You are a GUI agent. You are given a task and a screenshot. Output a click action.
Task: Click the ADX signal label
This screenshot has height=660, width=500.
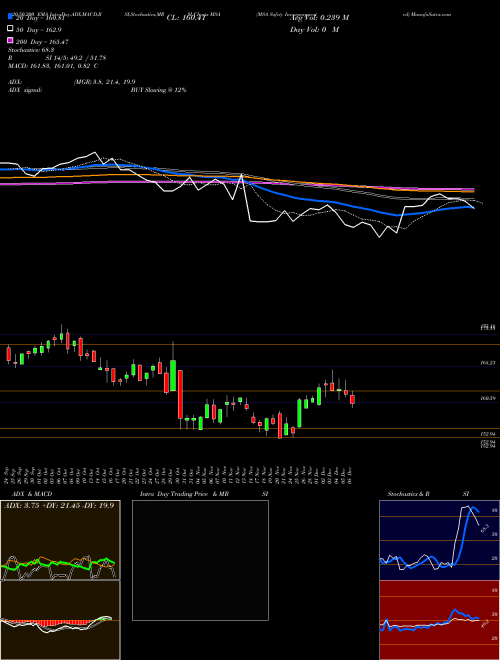[x=25, y=90]
